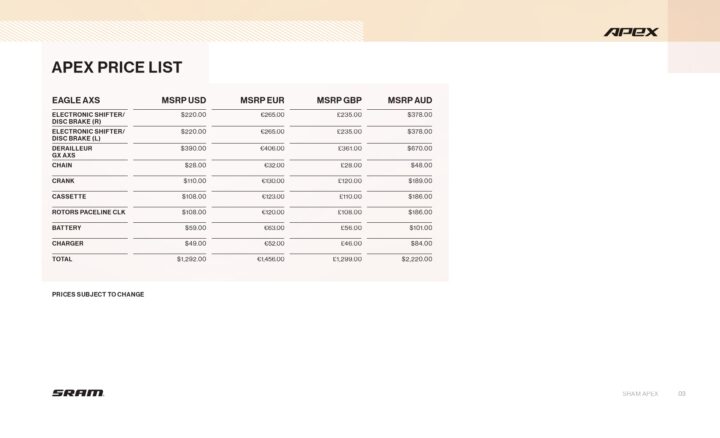Click the SRAM logo in the footer

coord(78,393)
